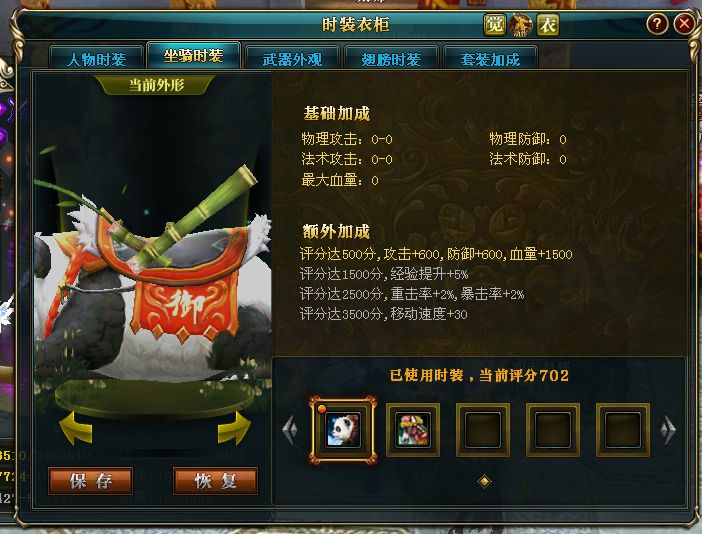Screen dimensions: 702x534
Task: Go to previous costume page arrow
Action: click(x=290, y=430)
